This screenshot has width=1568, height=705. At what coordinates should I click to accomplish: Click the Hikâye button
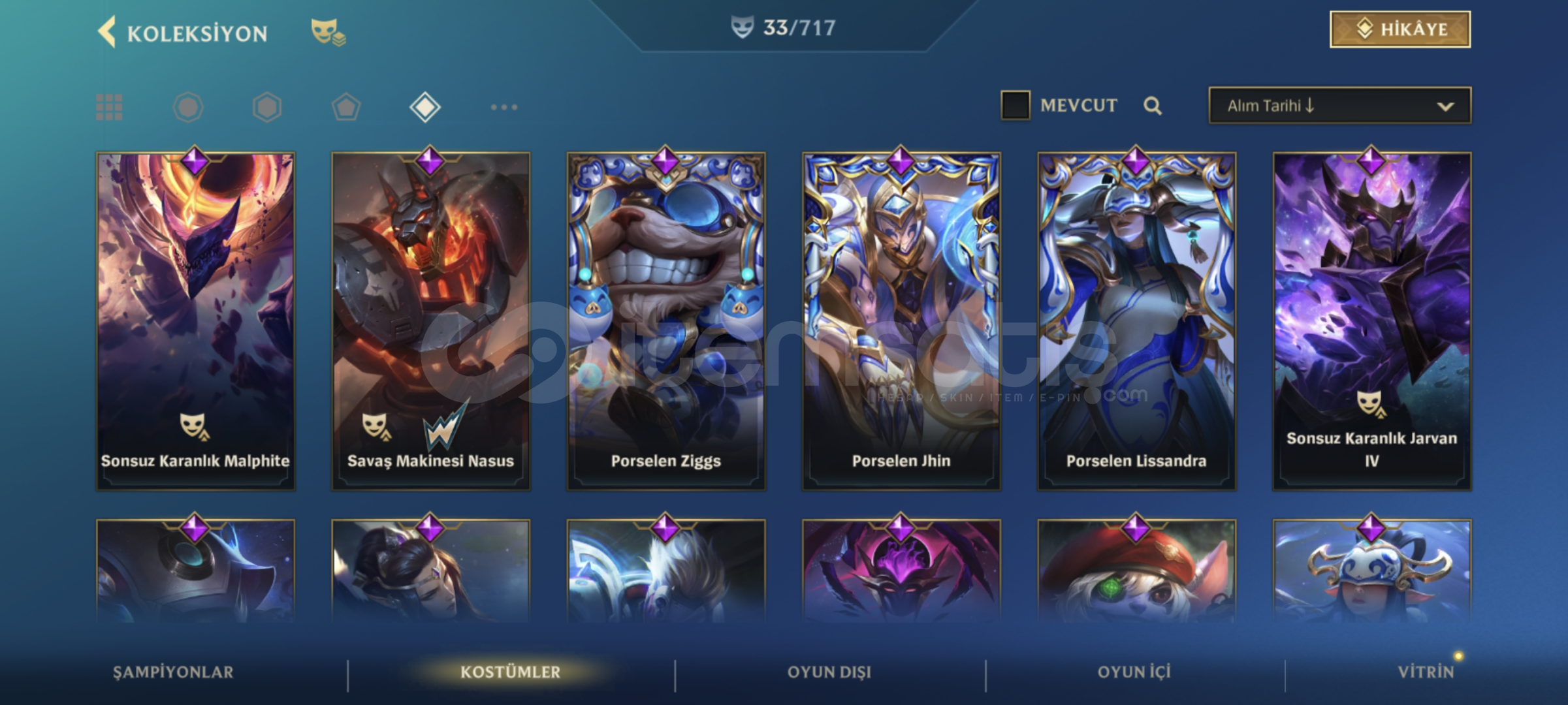[x=1400, y=29]
